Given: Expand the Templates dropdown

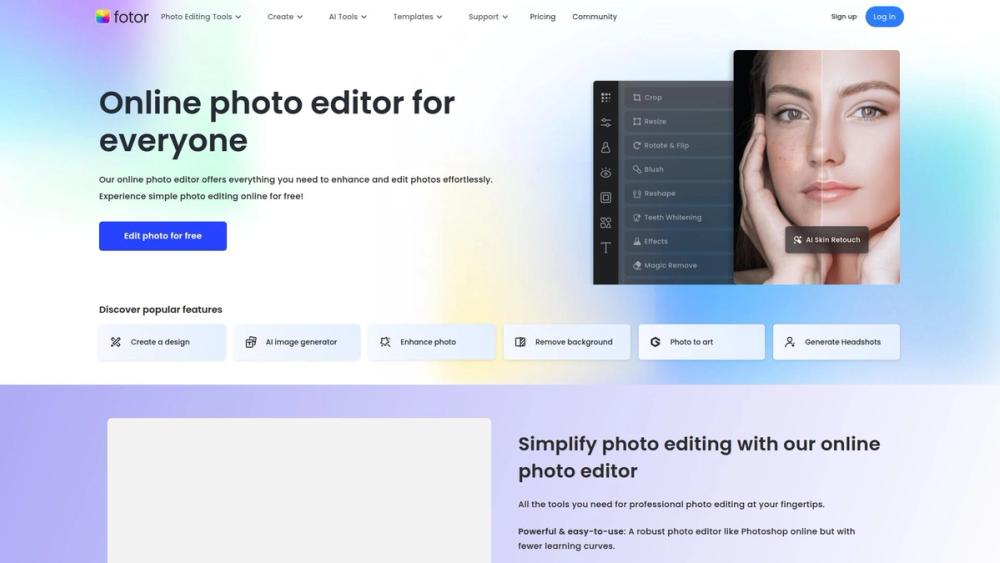Looking at the screenshot, I should point(418,17).
